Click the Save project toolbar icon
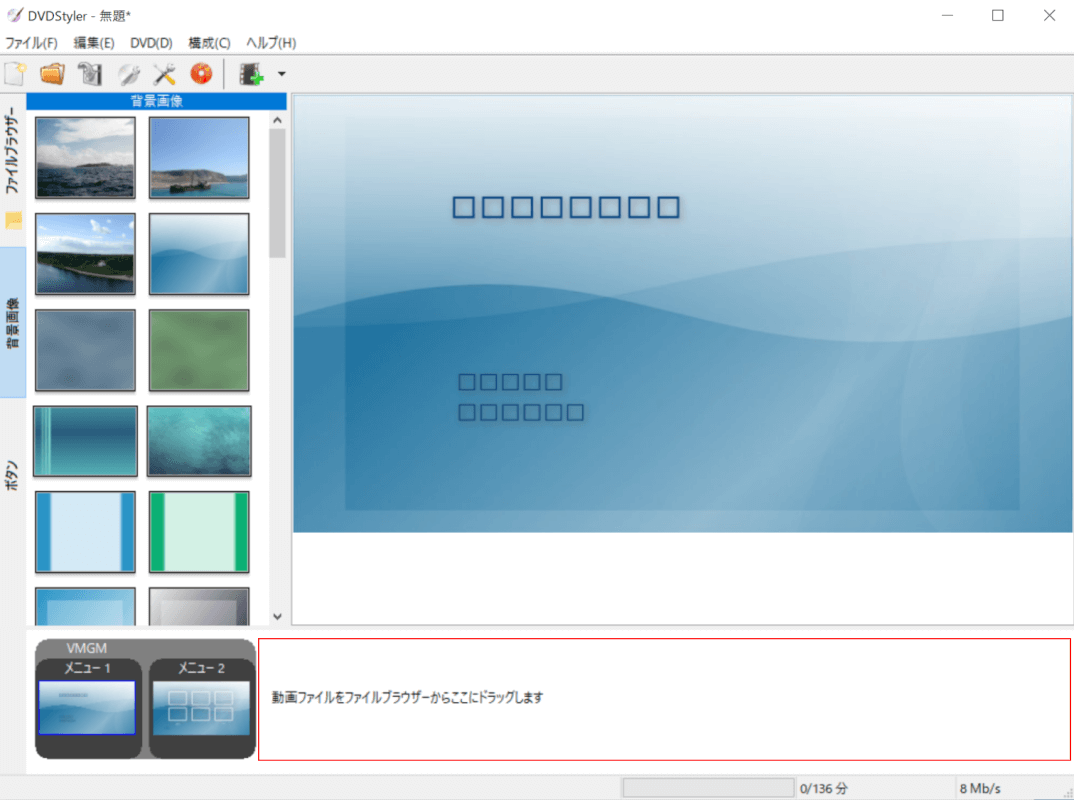1074x800 pixels. click(x=90, y=74)
